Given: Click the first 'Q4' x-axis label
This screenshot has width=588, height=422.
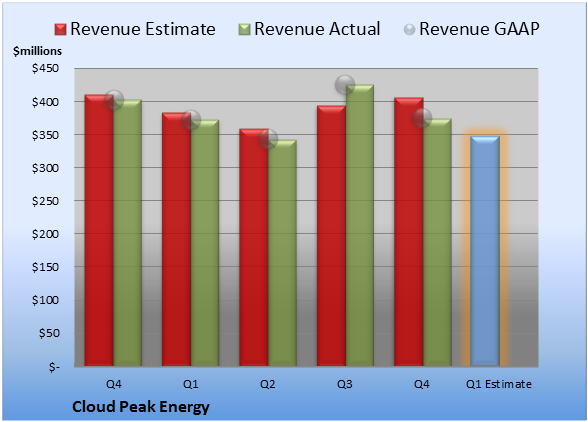Looking at the screenshot, I should click(114, 384).
